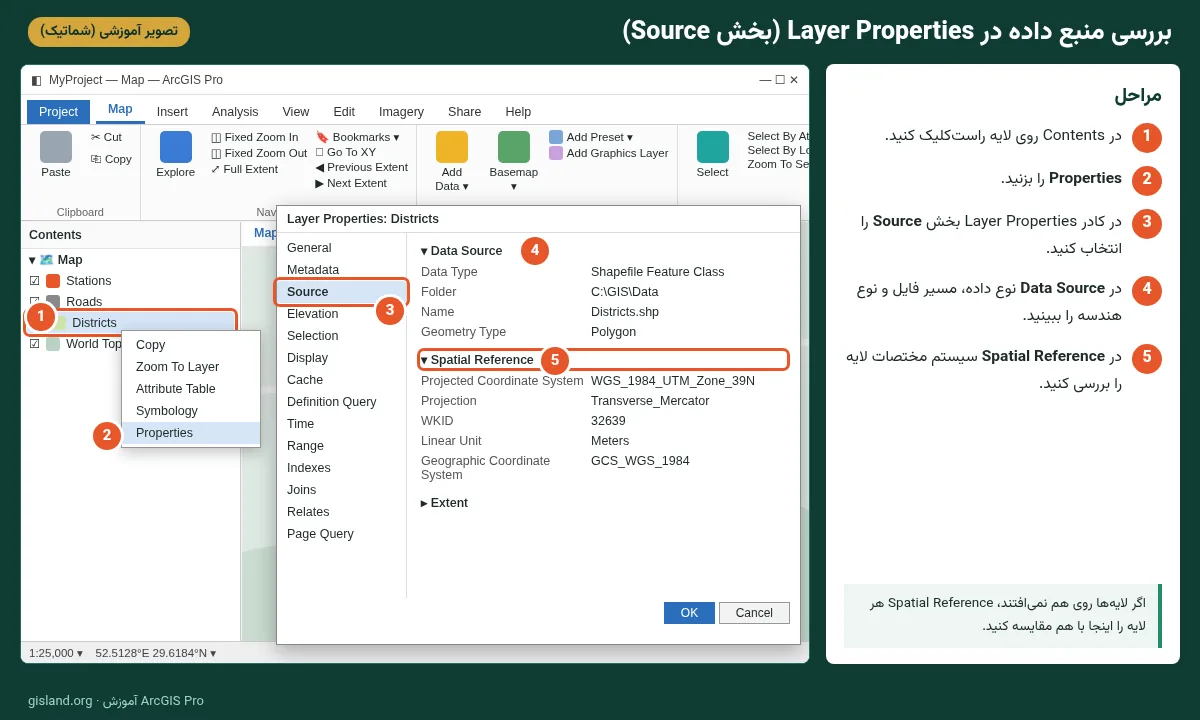Viewport: 1200px width, 720px height.
Task: Click the Folder value C:\GIS\Data
Action: 624,292
